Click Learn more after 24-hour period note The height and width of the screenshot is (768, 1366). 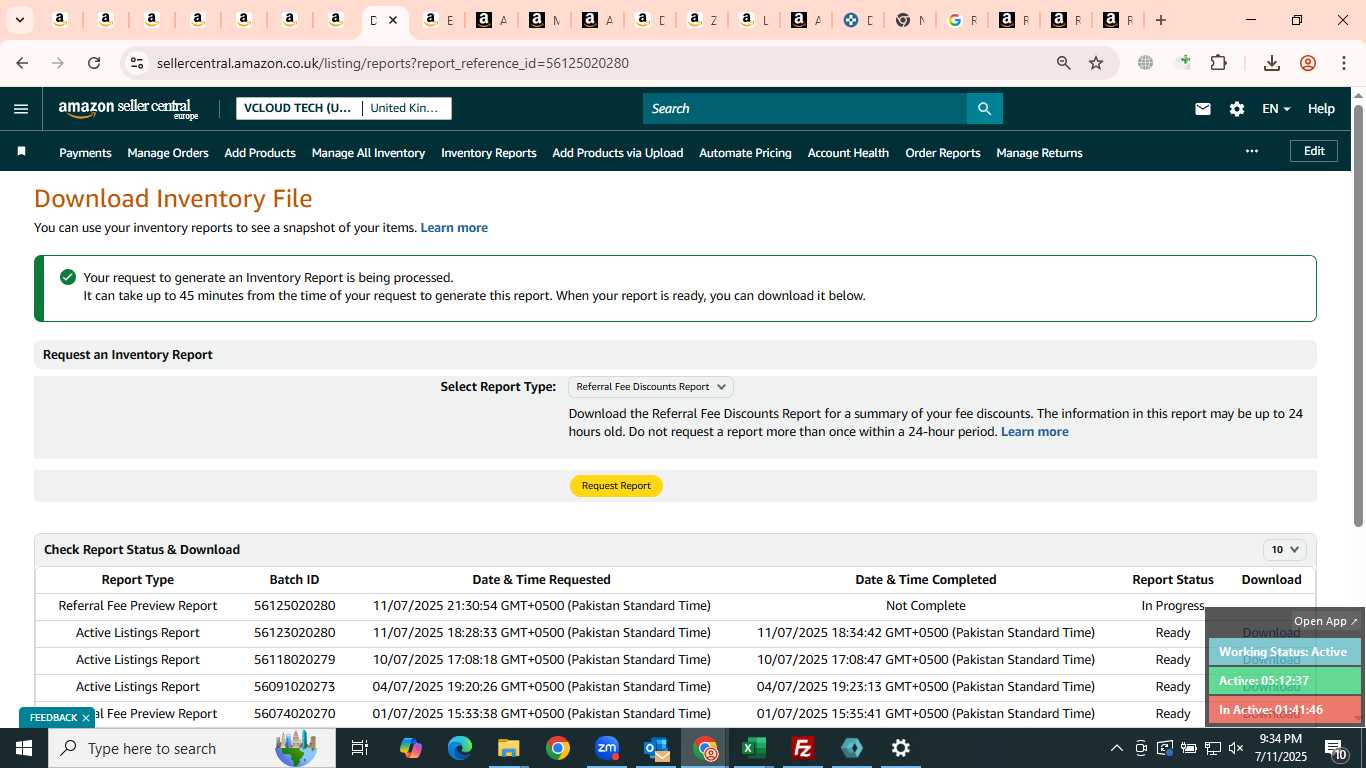tap(1035, 432)
